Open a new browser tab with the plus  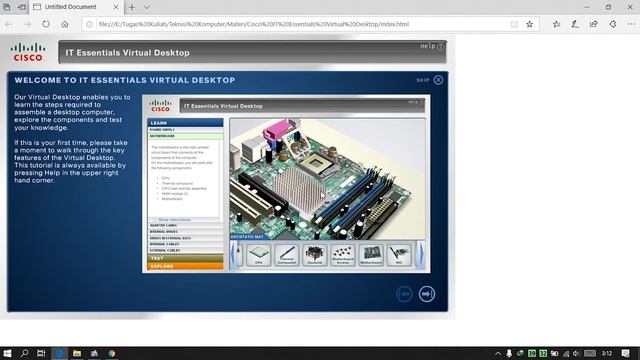132,7
